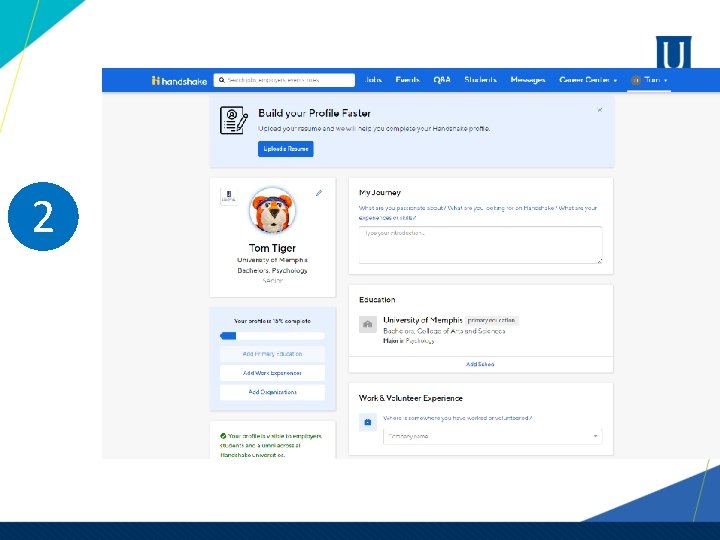Open the Jobs menu item
The image size is (720, 540).
[373, 80]
